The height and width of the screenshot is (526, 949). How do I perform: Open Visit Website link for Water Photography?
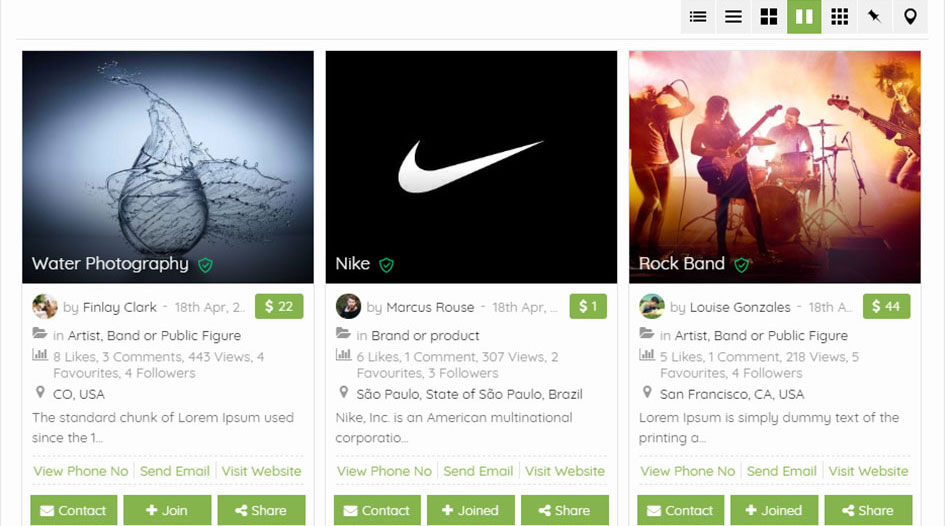click(262, 471)
